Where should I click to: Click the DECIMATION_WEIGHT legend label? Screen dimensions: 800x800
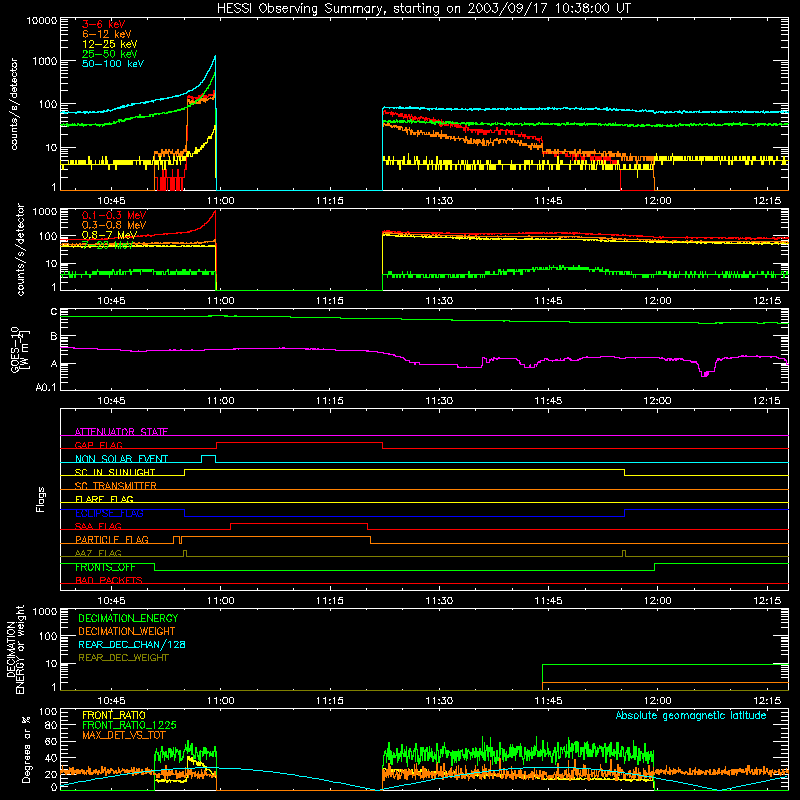(x=127, y=631)
